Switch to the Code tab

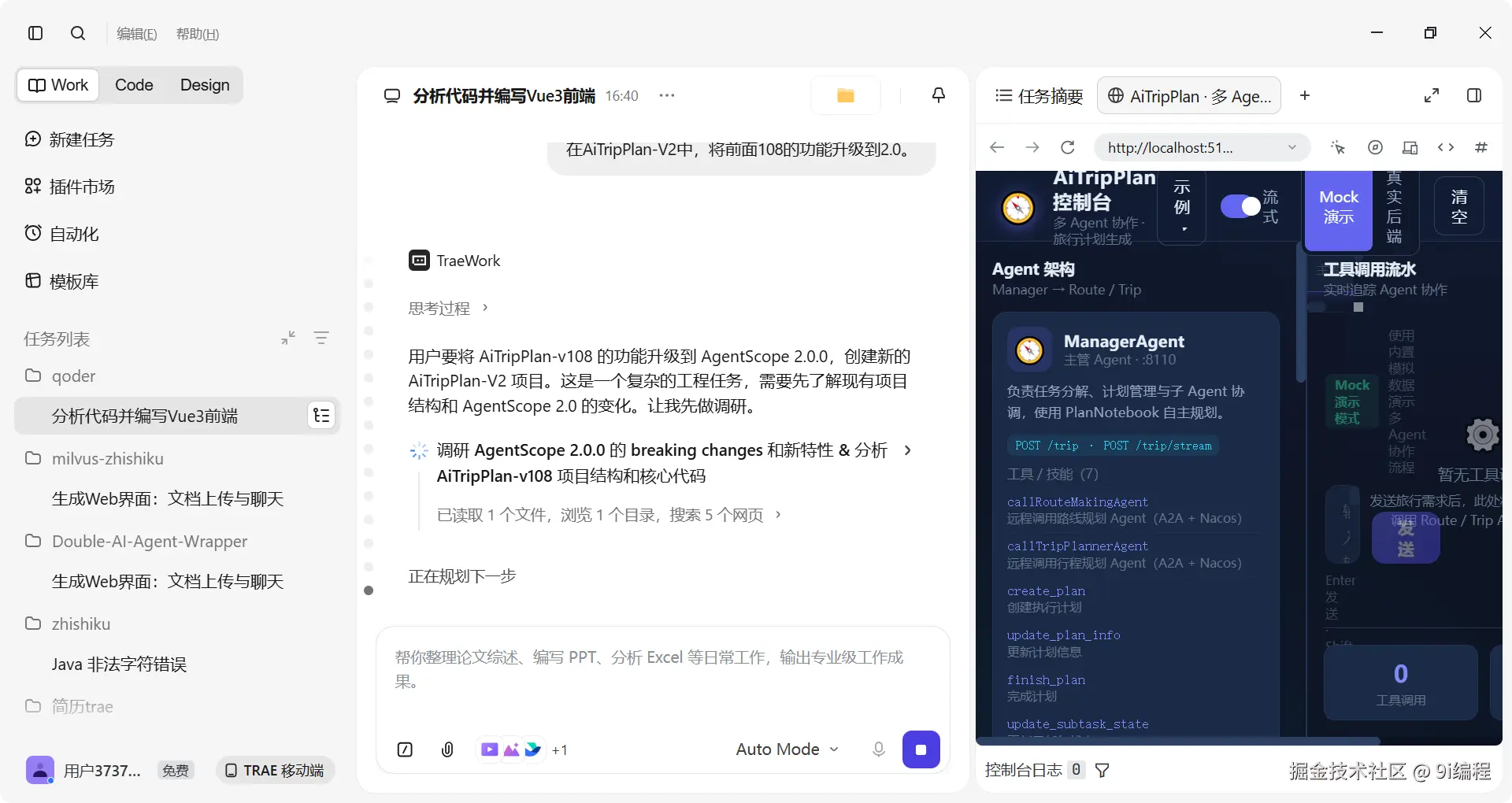click(x=134, y=85)
